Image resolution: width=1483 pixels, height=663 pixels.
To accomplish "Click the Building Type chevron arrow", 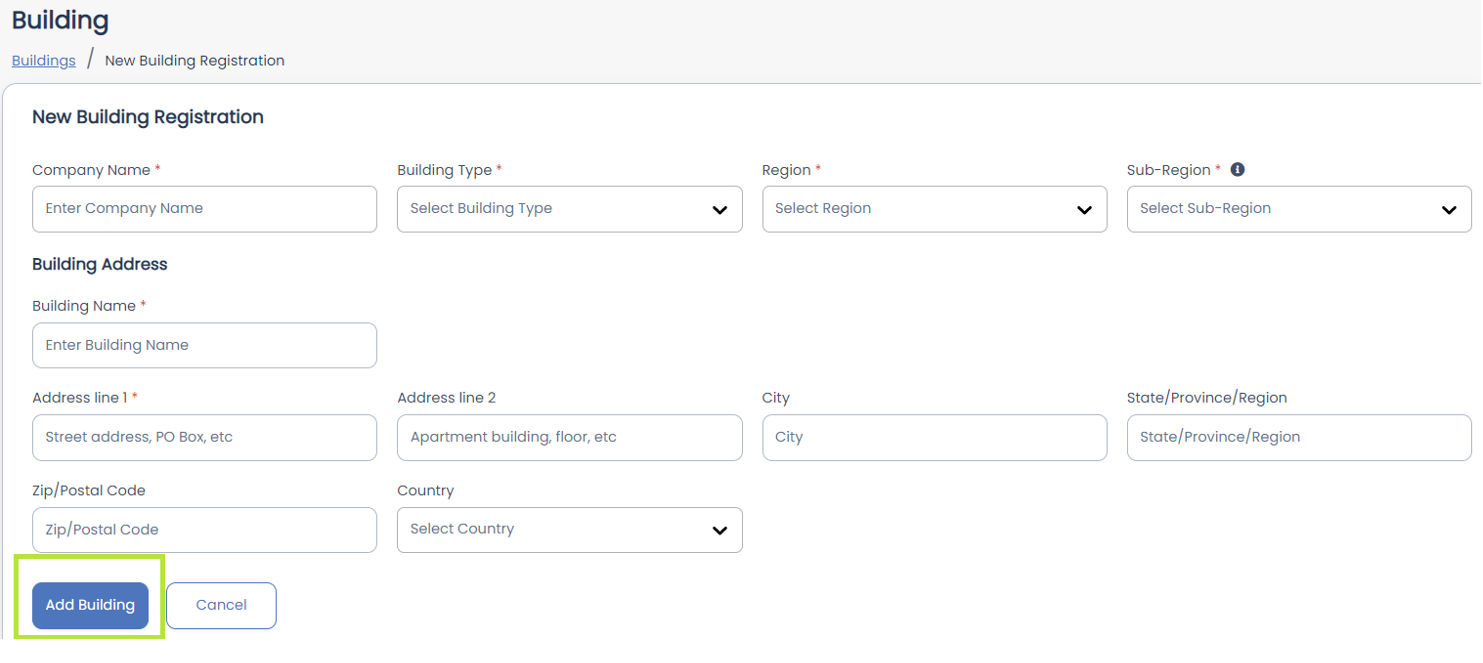I will 719,210.
